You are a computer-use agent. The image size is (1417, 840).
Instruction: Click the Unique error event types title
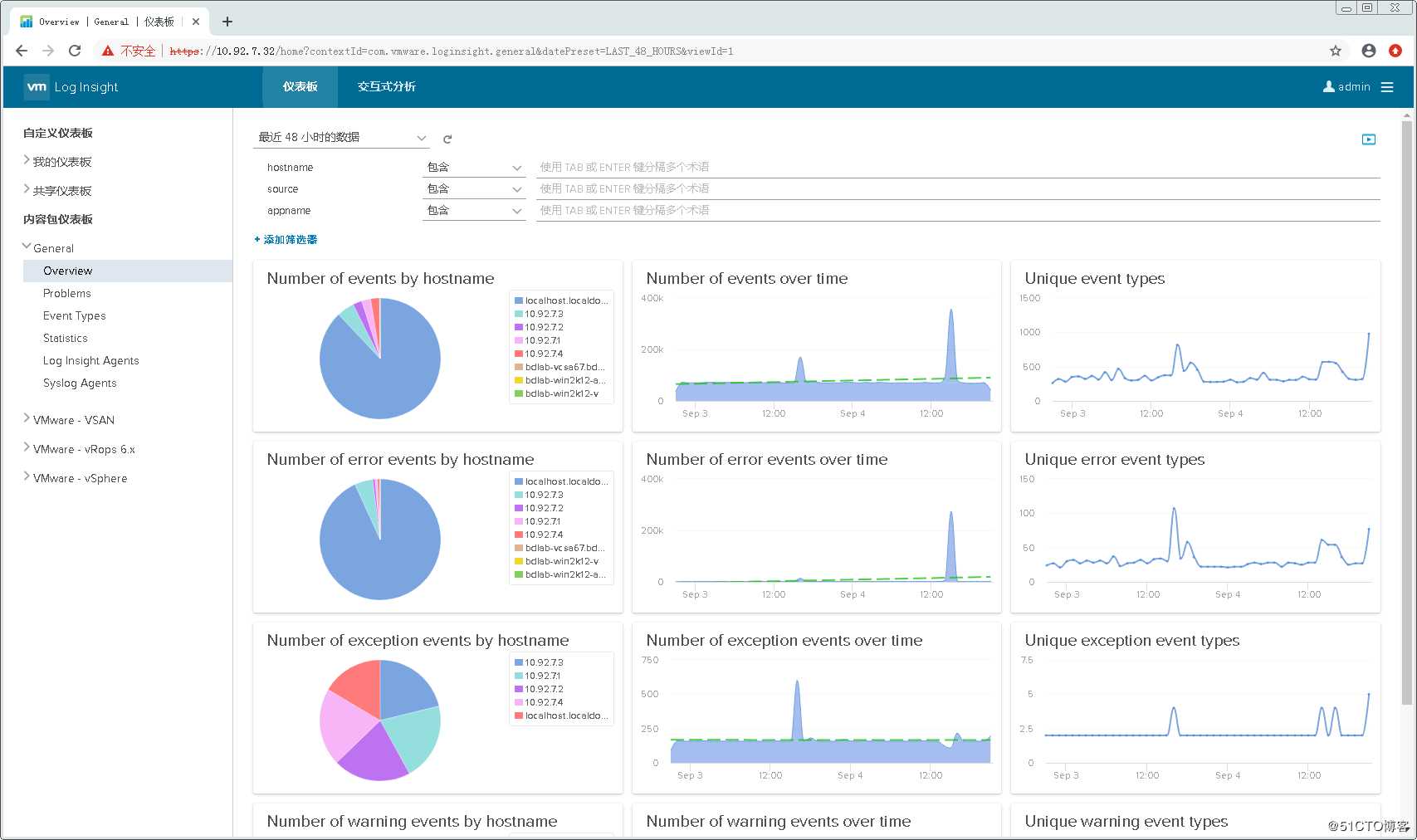click(x=1115, y=459)
